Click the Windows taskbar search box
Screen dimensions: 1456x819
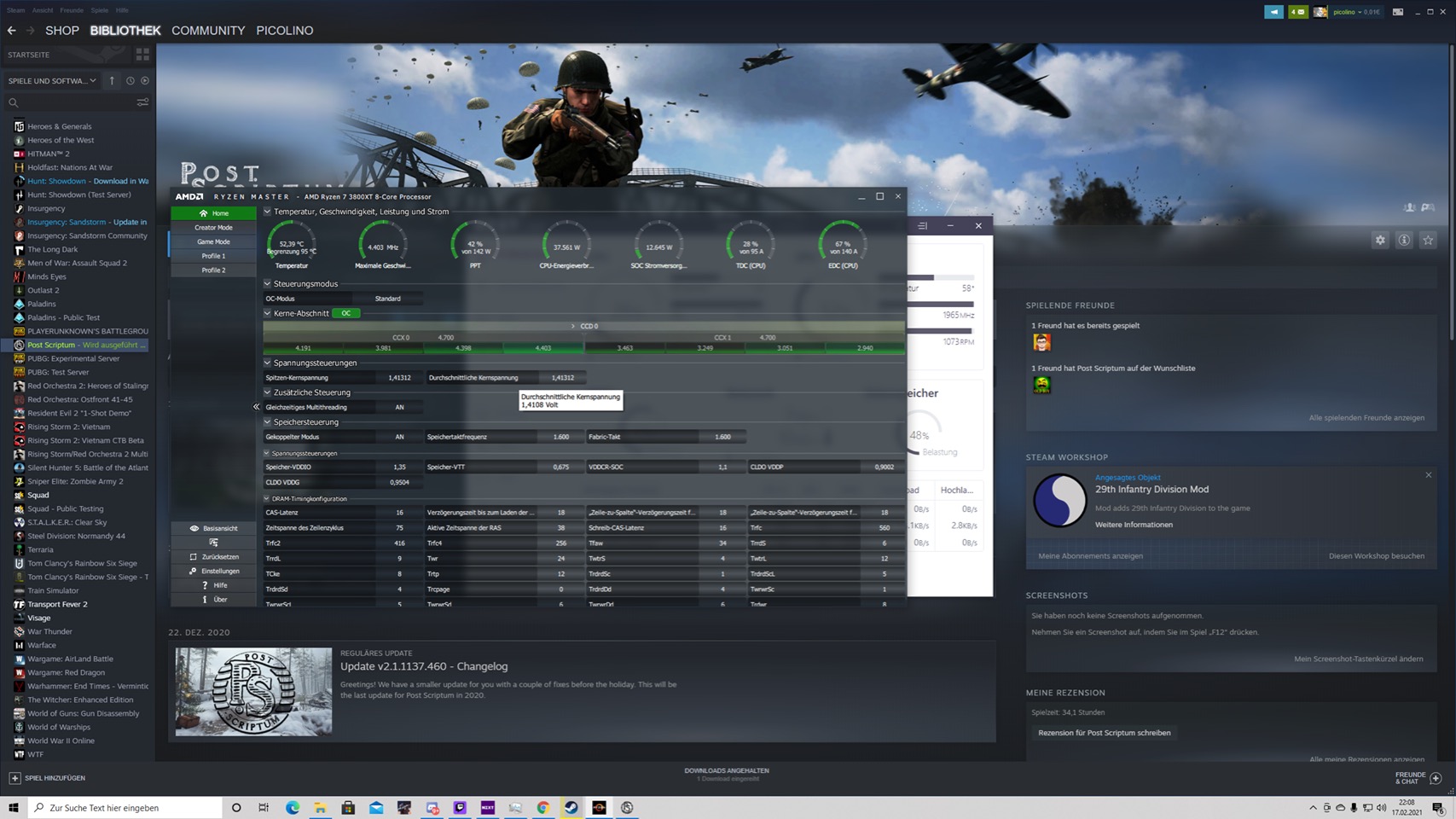pyautogui.click(x=125, y=808)
